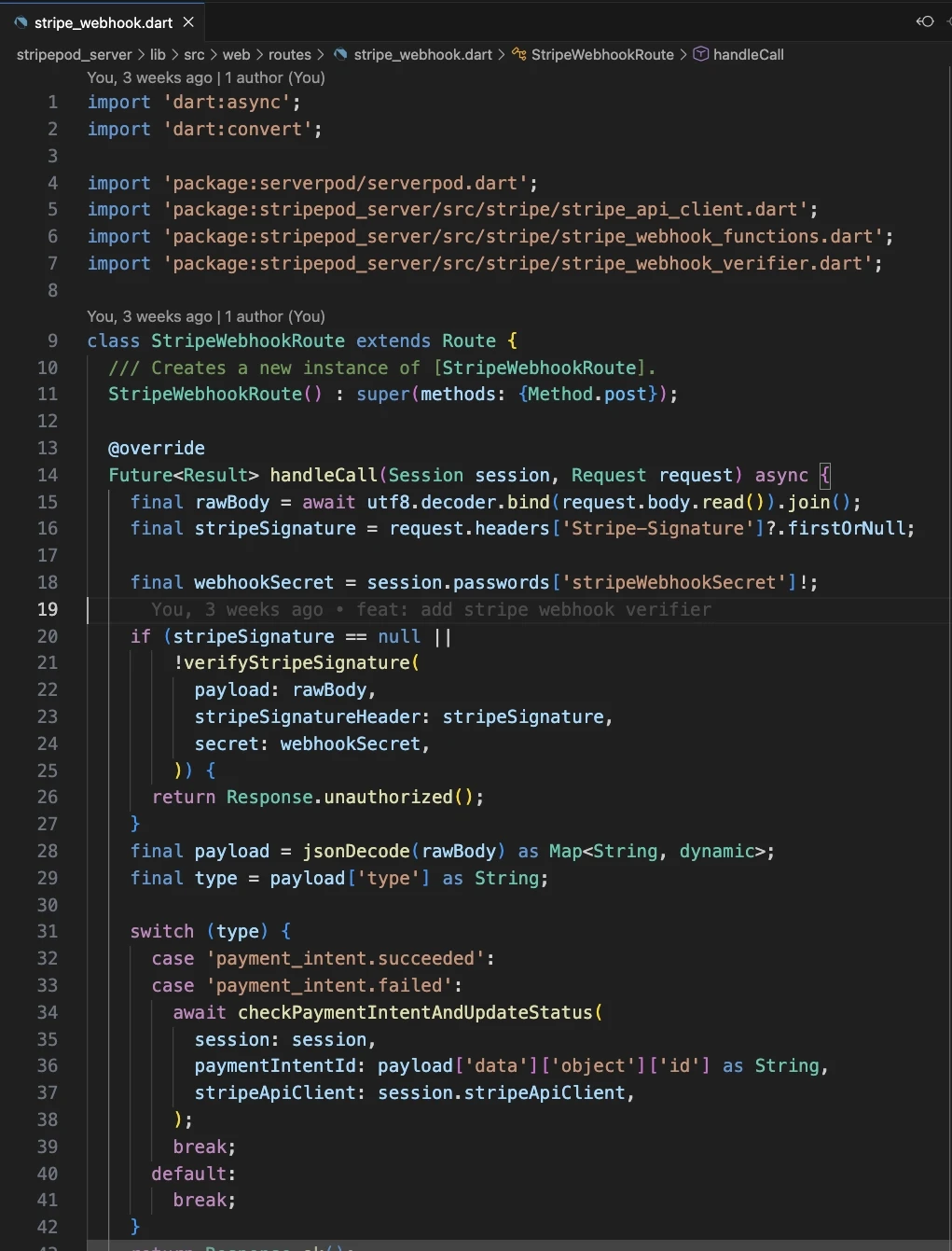Open StripeWebhookRoute class breadcrumb
Image resolution: width=952 pixels, height=1251 pixels.
click(x=602, y=55)
